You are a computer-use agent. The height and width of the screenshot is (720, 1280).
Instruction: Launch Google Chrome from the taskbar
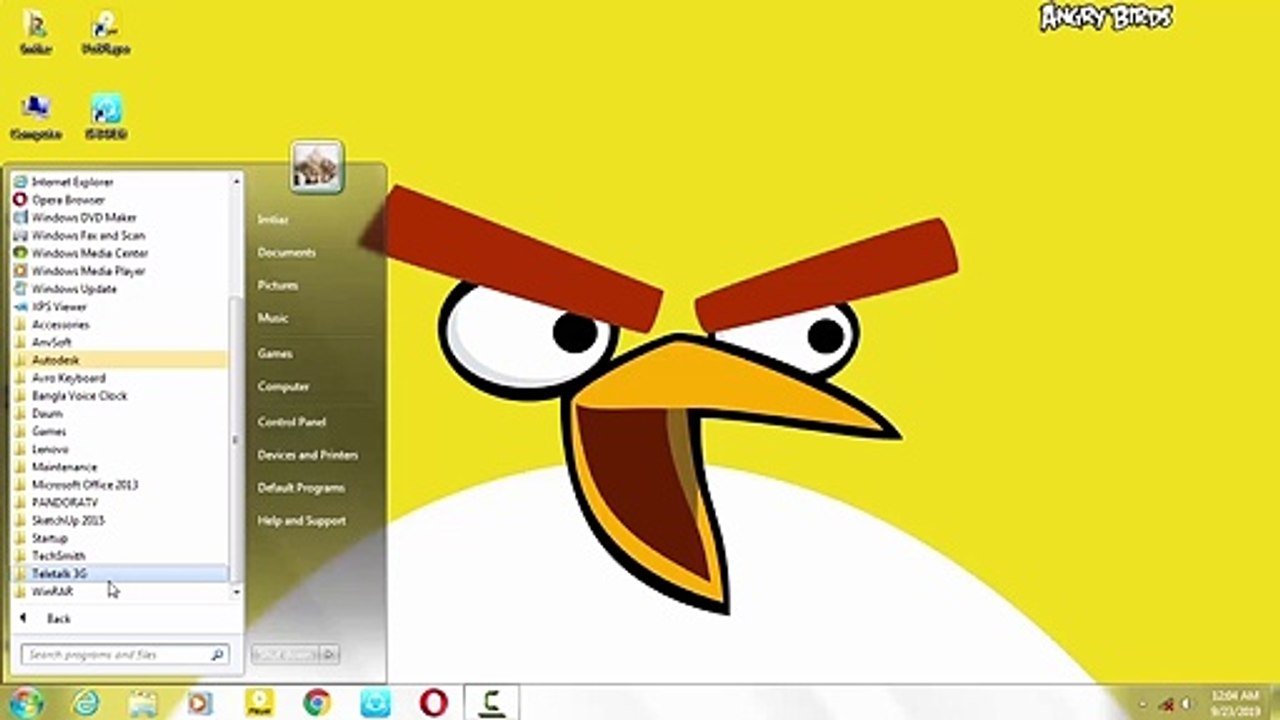click(317, 703)
